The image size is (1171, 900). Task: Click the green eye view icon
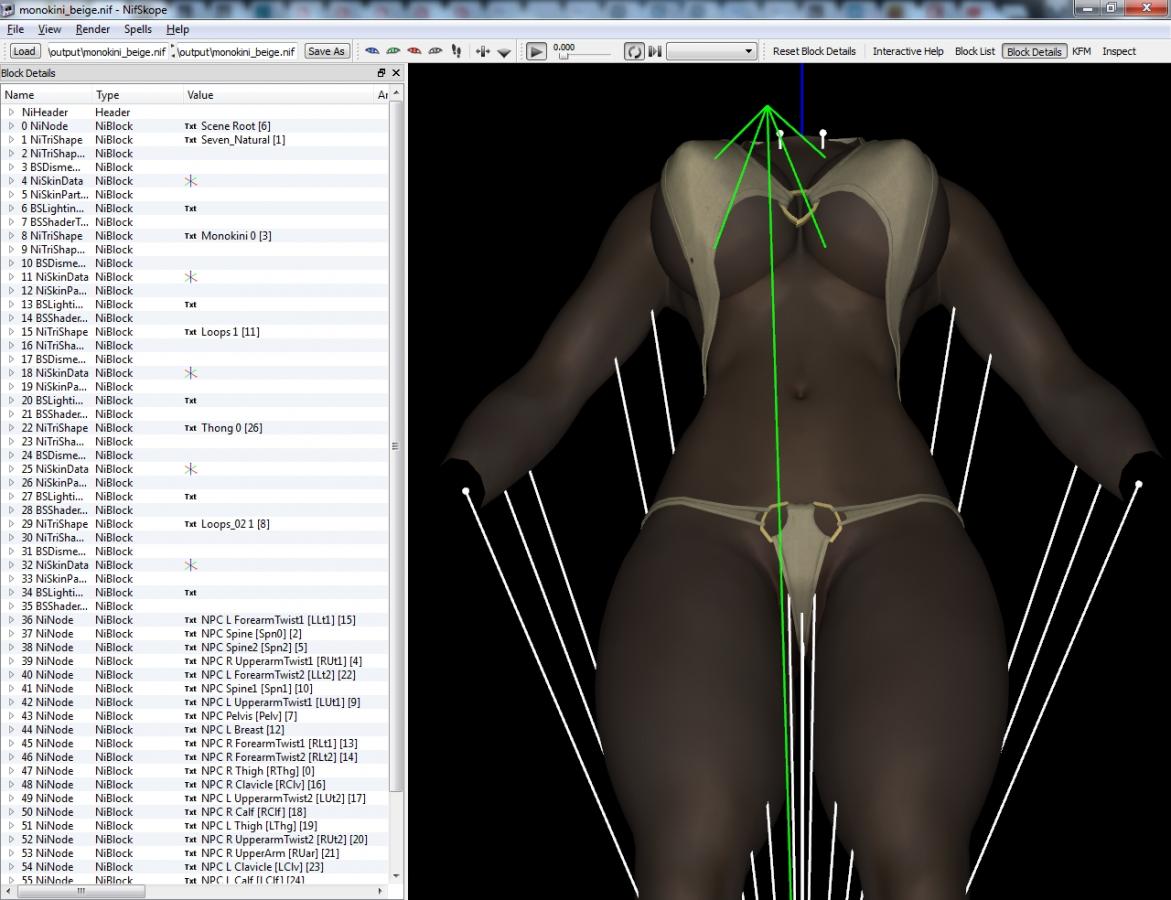coord(393,52)
